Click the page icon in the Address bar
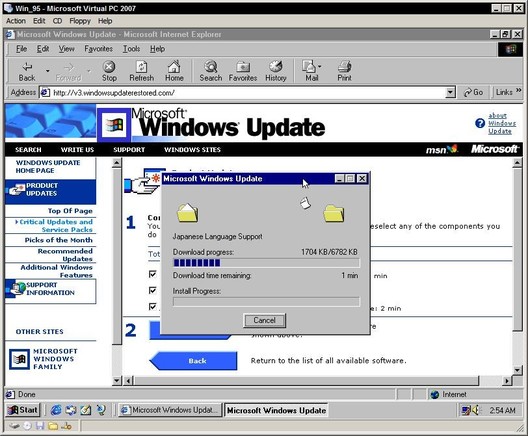 tap(45, 93)
